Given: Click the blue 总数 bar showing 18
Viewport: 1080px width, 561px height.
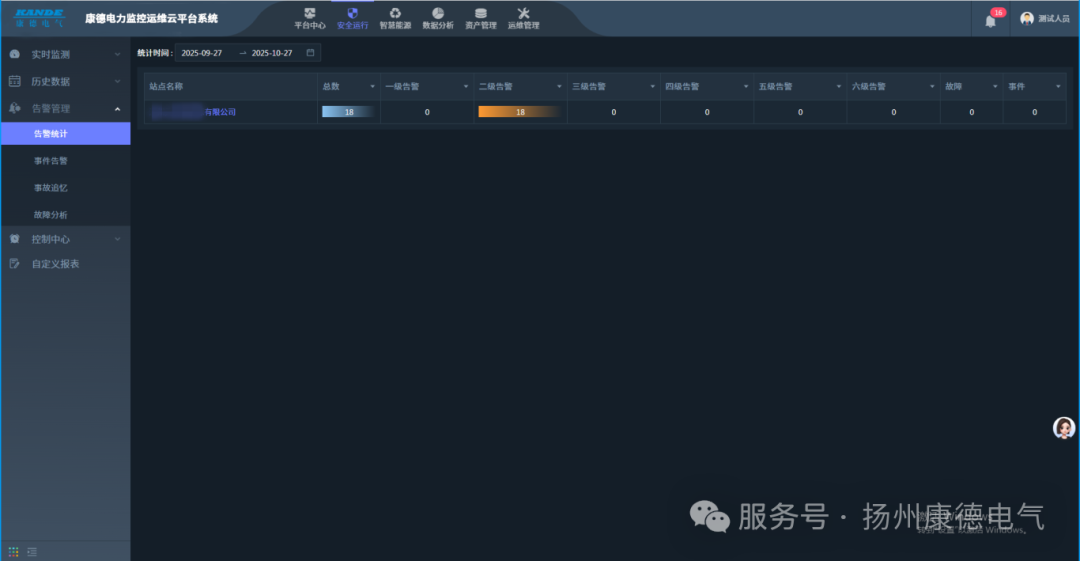Looking at the screenshot, I should tap(349, 112).
